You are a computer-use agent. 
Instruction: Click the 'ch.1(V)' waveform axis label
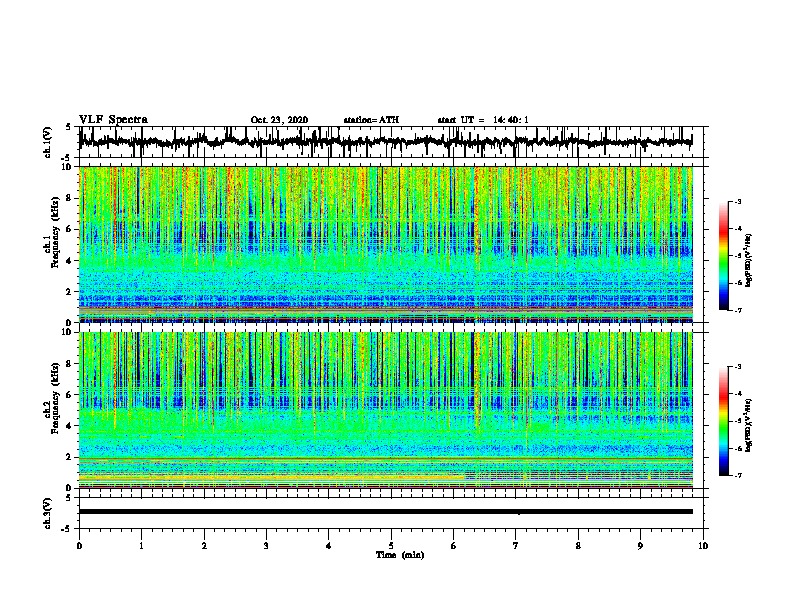point(48,142)
